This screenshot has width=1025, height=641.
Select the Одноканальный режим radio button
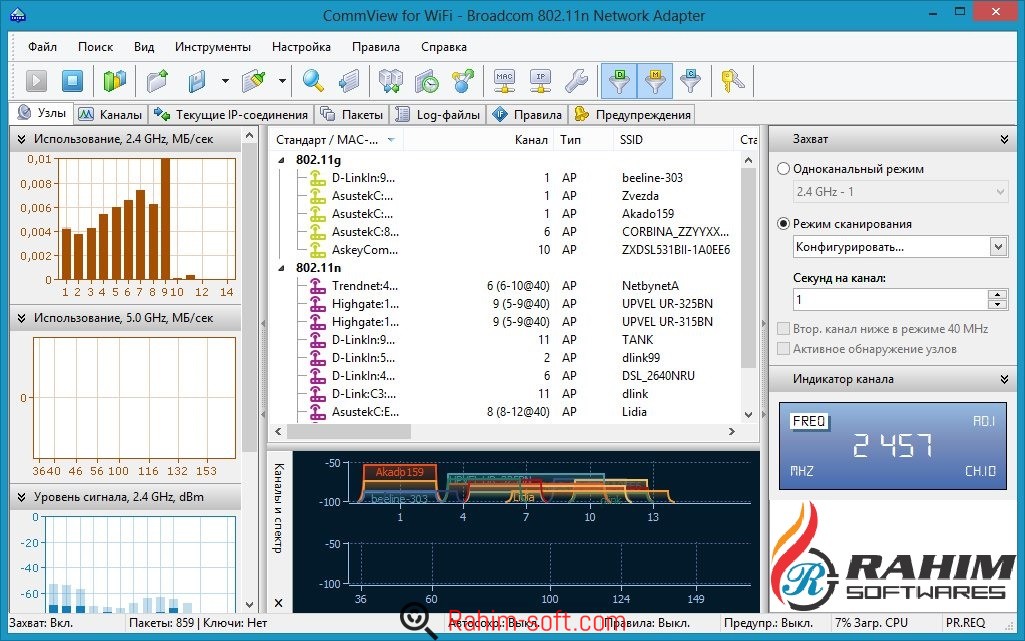point(785,169)
